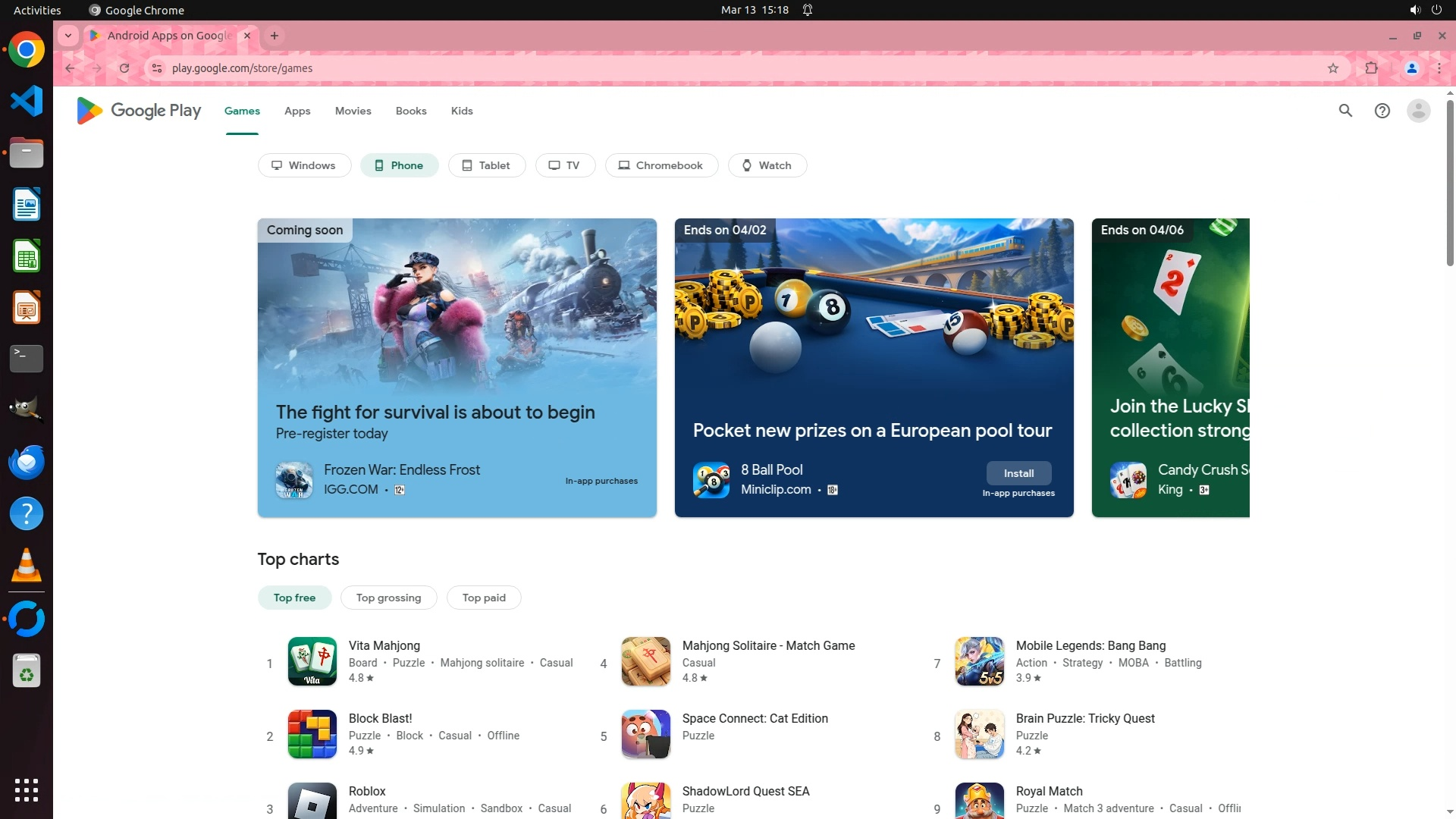Select the Tablet device filter chip
Screen dimensions: 1456x819
[486, 165]
